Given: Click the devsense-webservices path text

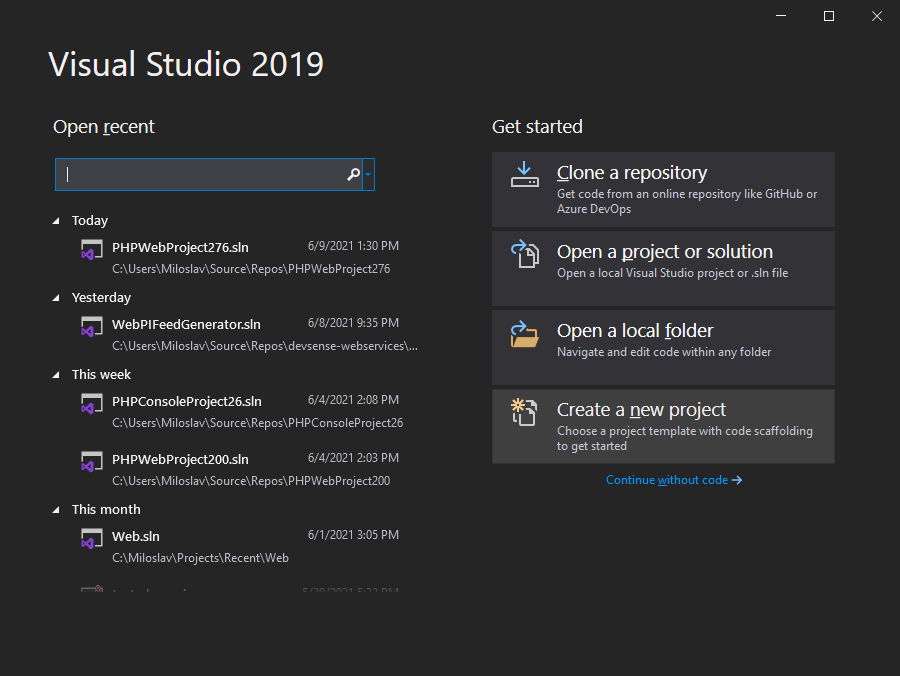Looking at the screenshot, I should [265, 345].
